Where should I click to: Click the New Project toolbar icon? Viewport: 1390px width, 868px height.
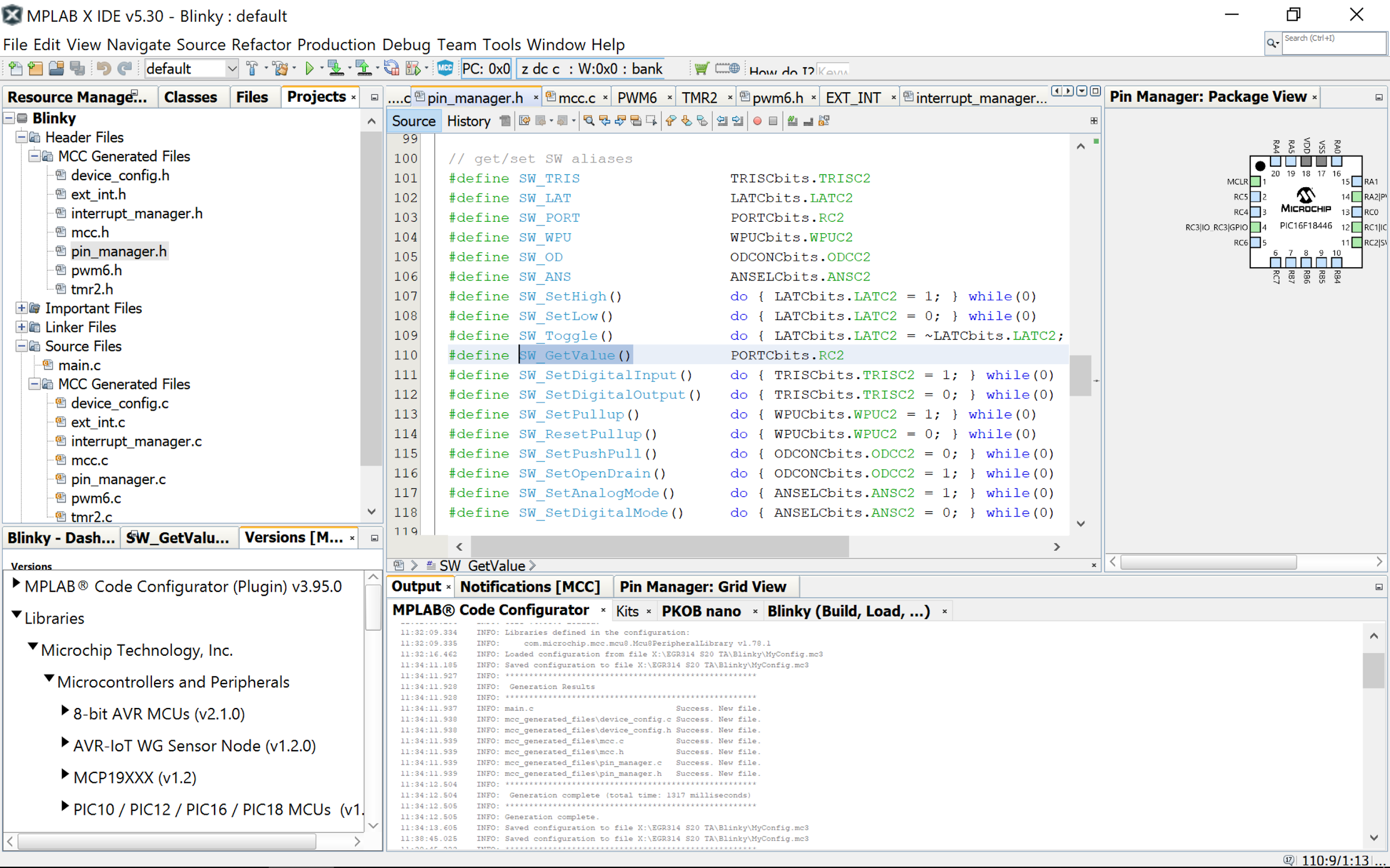[36, 69]
